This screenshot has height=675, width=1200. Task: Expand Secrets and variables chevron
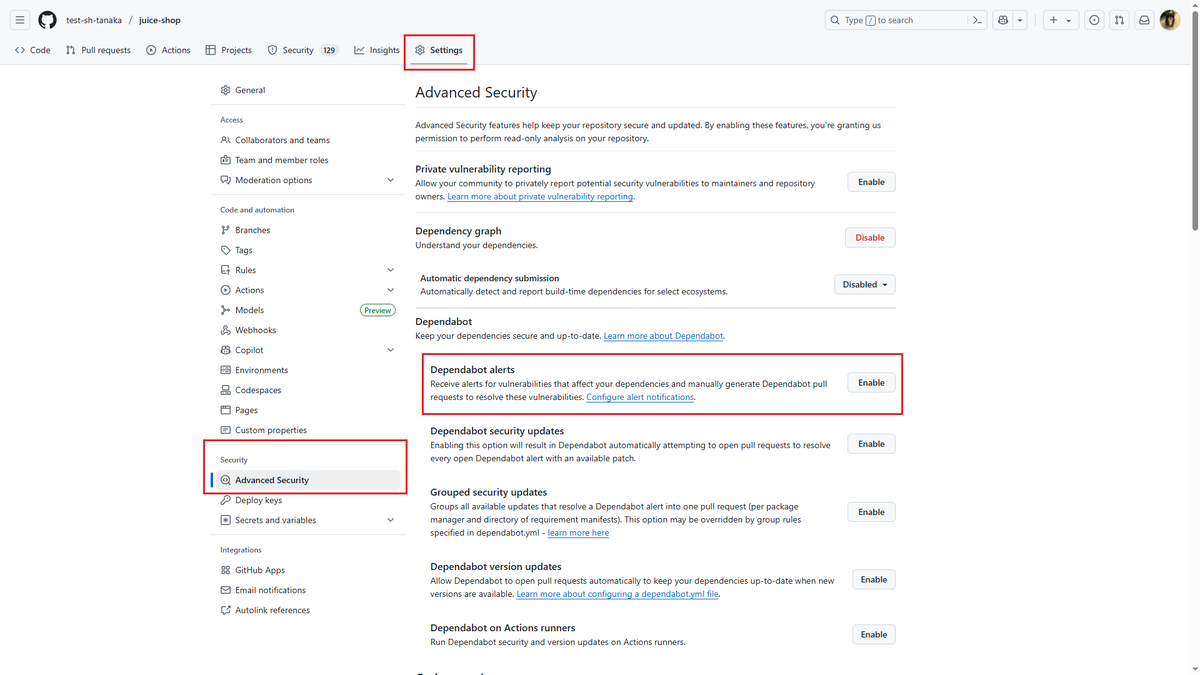[390, 520]
